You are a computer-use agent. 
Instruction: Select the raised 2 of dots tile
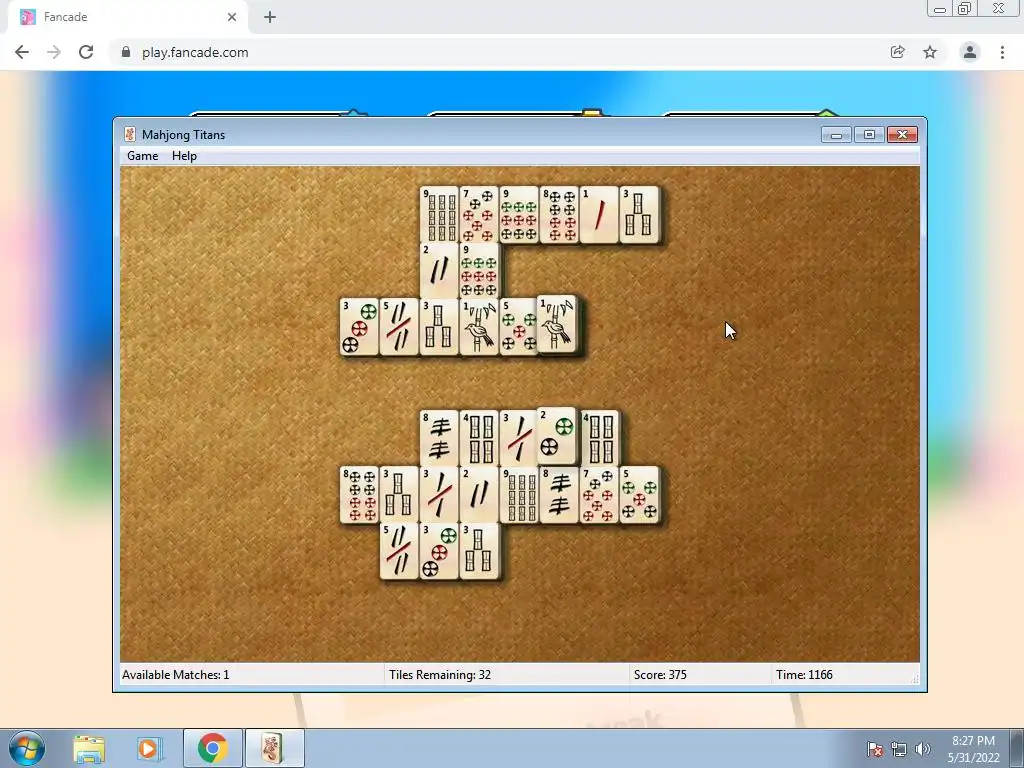(557, 436)
